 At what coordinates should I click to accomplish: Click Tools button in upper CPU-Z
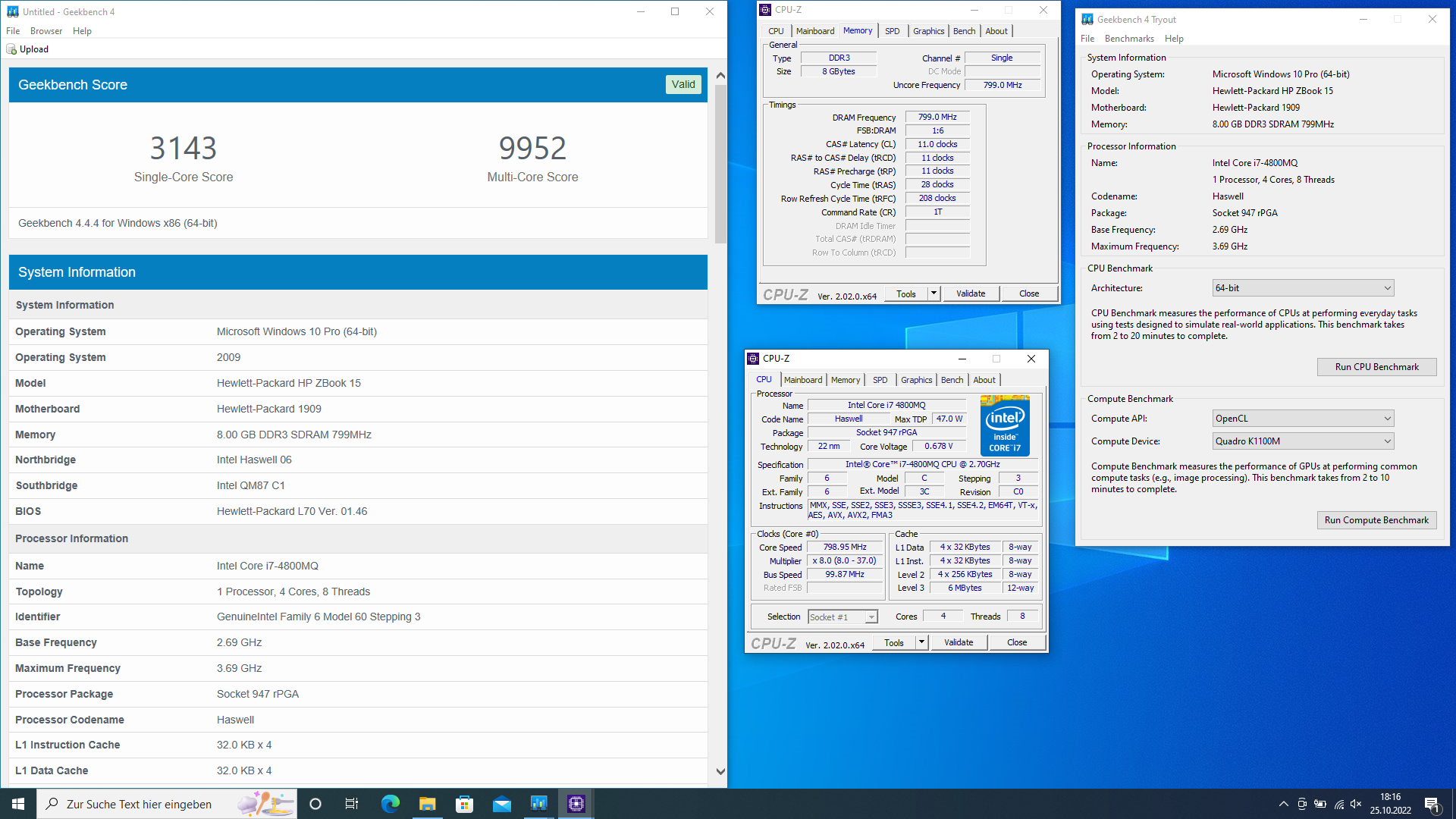coord(906,293)
